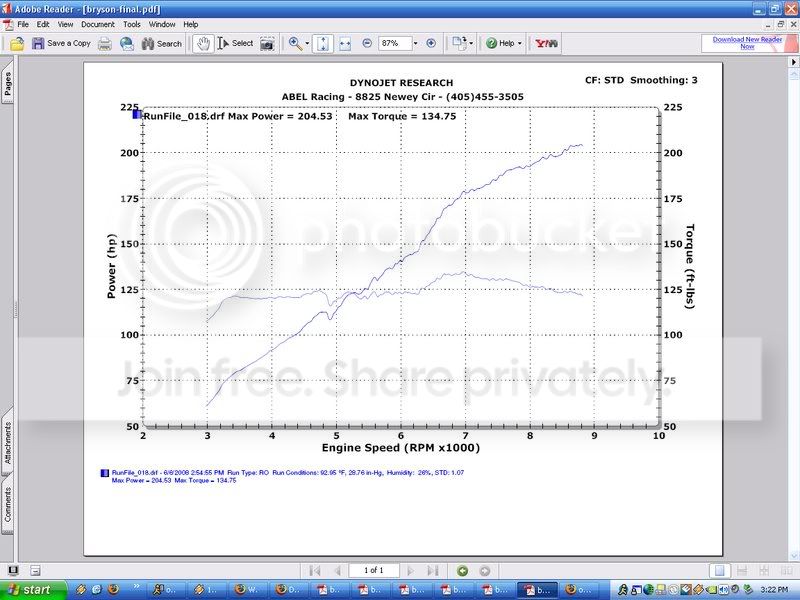The width and height of the screenshot is (800, 600).
Task: Click the Open file folder icon
Action: coord(16,43)
